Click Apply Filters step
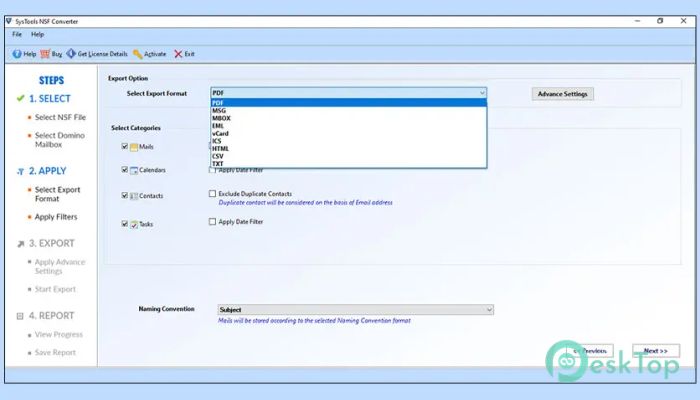The height and width of the screenshot is (400, 700). (x=56, y=217)
